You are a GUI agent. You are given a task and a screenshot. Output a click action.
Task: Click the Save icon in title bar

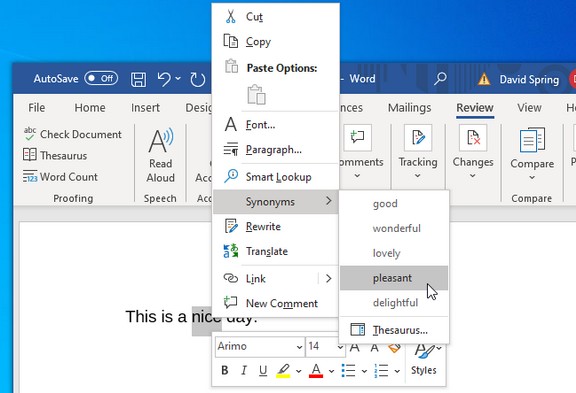tap(138, 79)
